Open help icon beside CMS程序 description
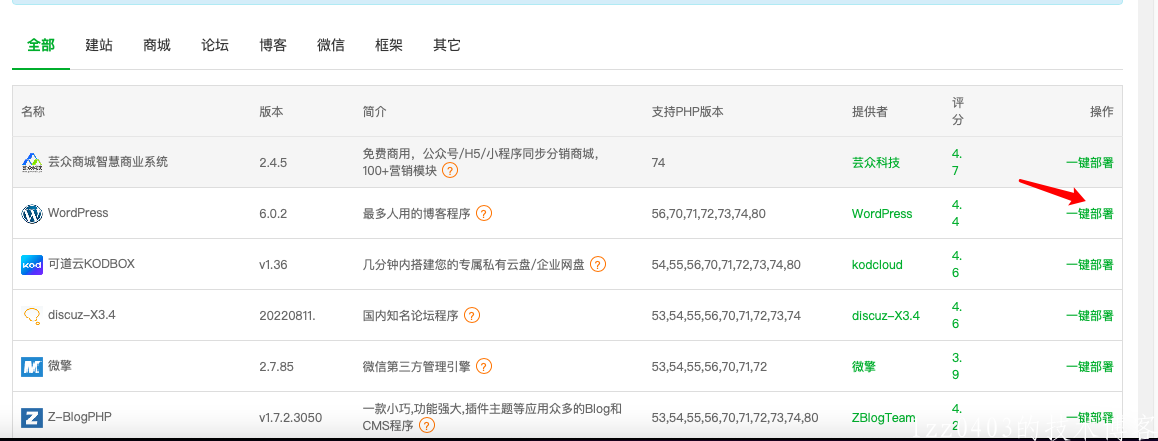 click(426, 425)
